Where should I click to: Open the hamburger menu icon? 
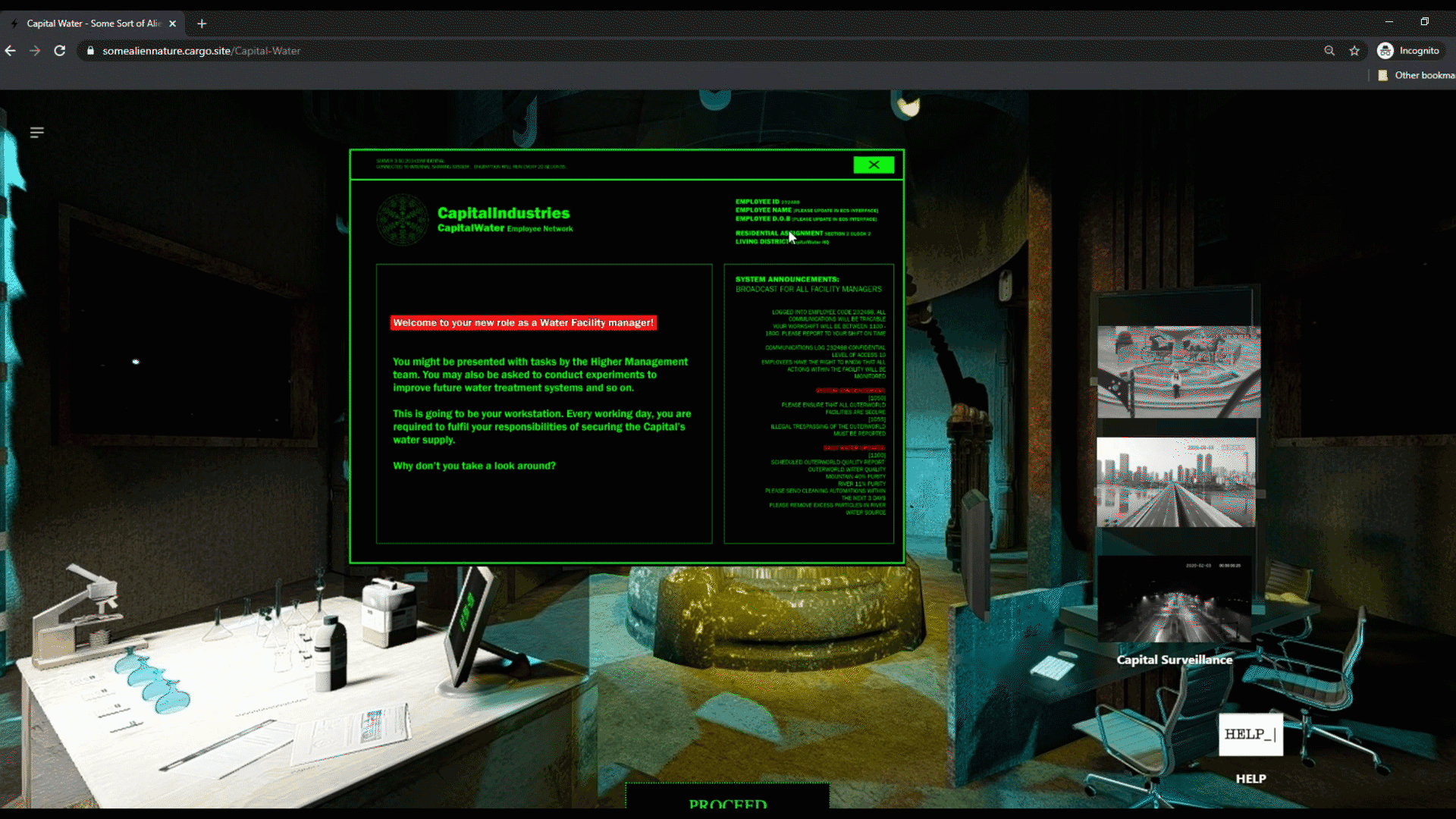point(36,133)
